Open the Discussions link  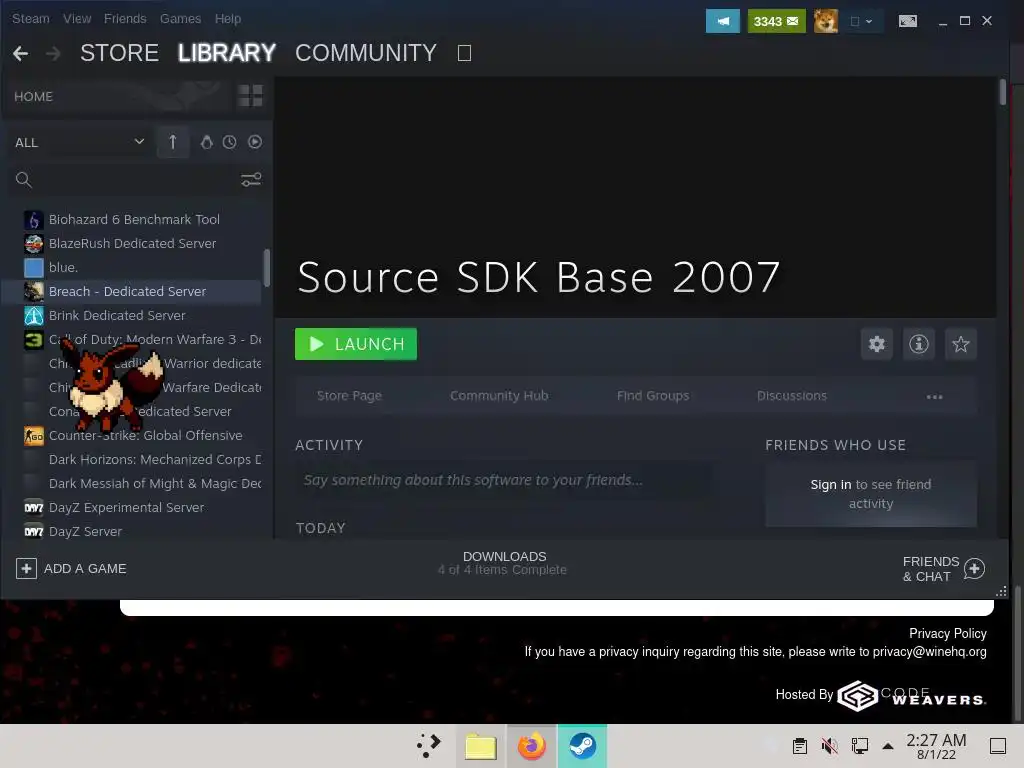[x=792, y=396]
